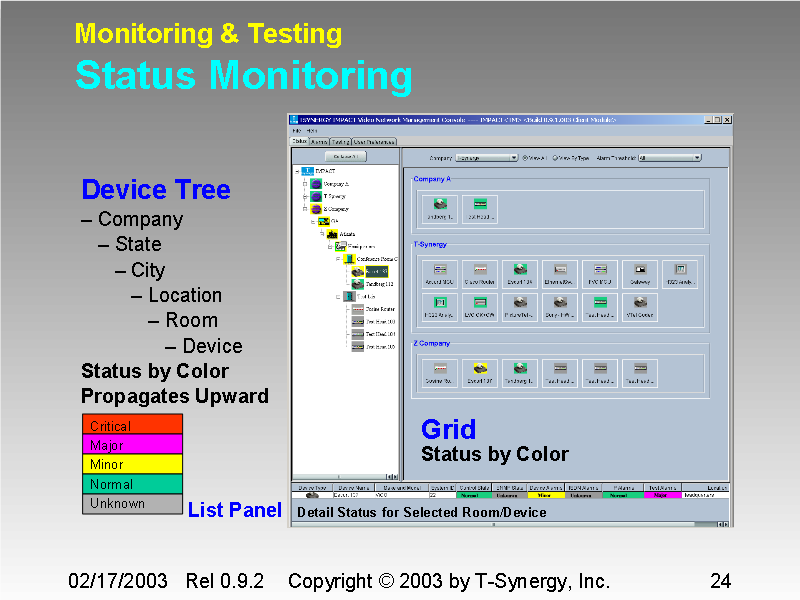800x600 pixels.
Task: Select the Ethernet Switch icon in T-Synergy
Action: pyautogui.click(x=559, y=268)
